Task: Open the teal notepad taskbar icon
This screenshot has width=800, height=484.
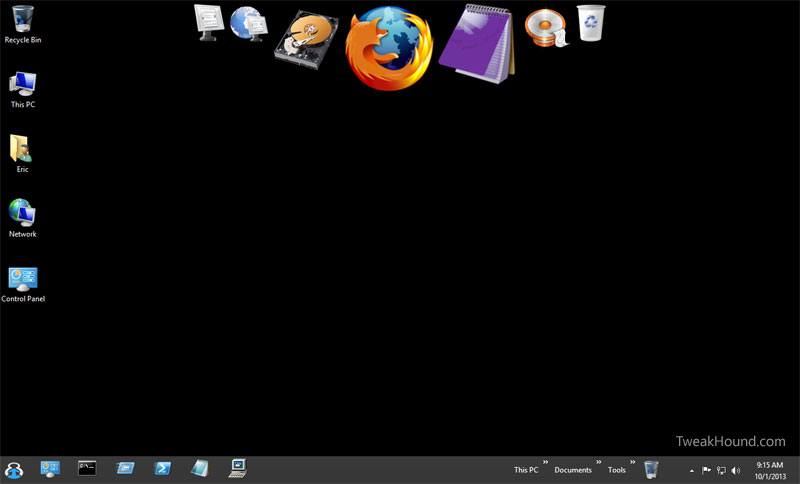Action: [200, 468]
